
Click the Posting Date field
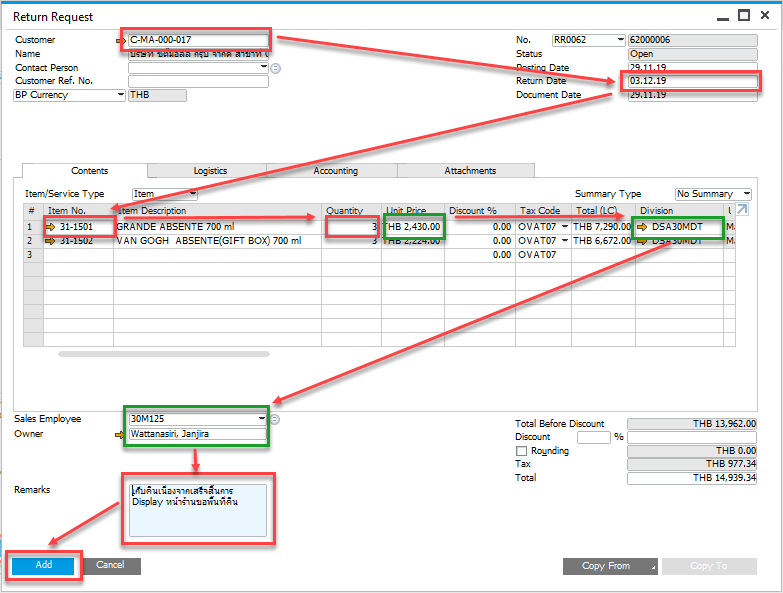click(693, 67)
